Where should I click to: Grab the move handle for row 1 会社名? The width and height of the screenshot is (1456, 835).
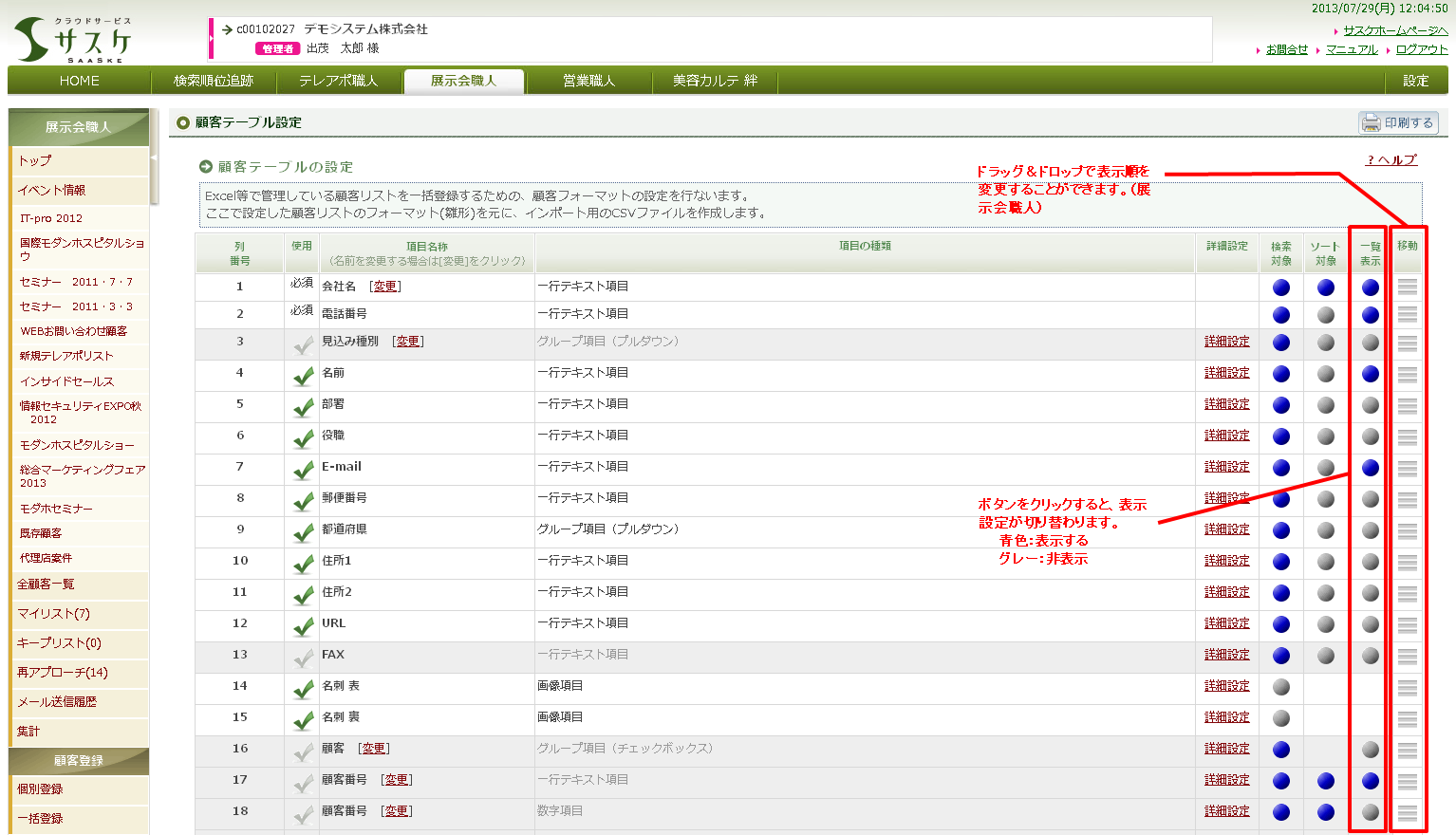coord(1408,287)
